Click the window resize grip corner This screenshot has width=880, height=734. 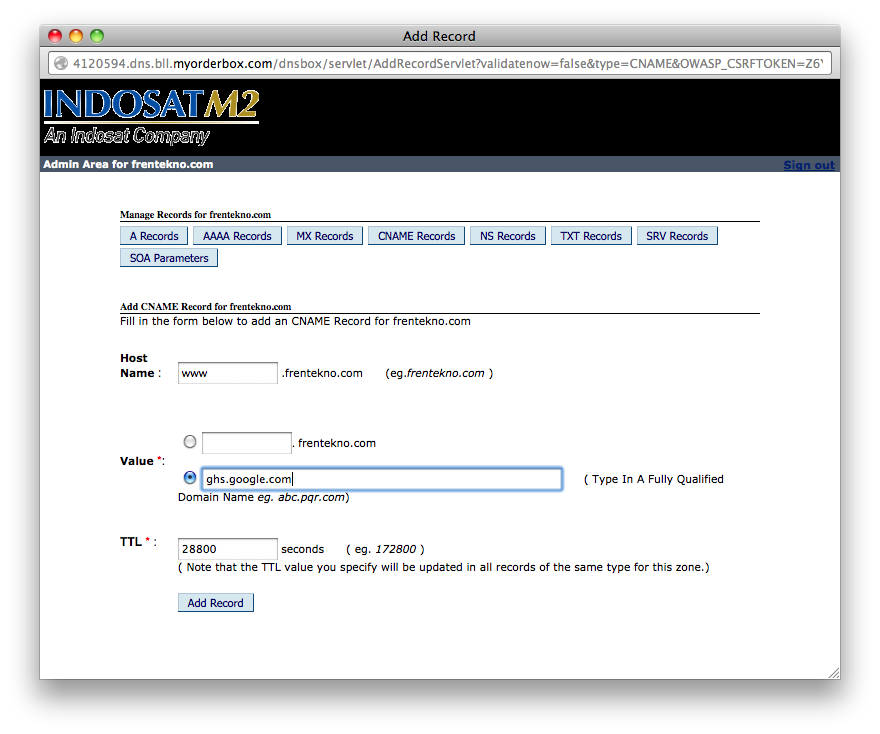click(x=834, y=673)
